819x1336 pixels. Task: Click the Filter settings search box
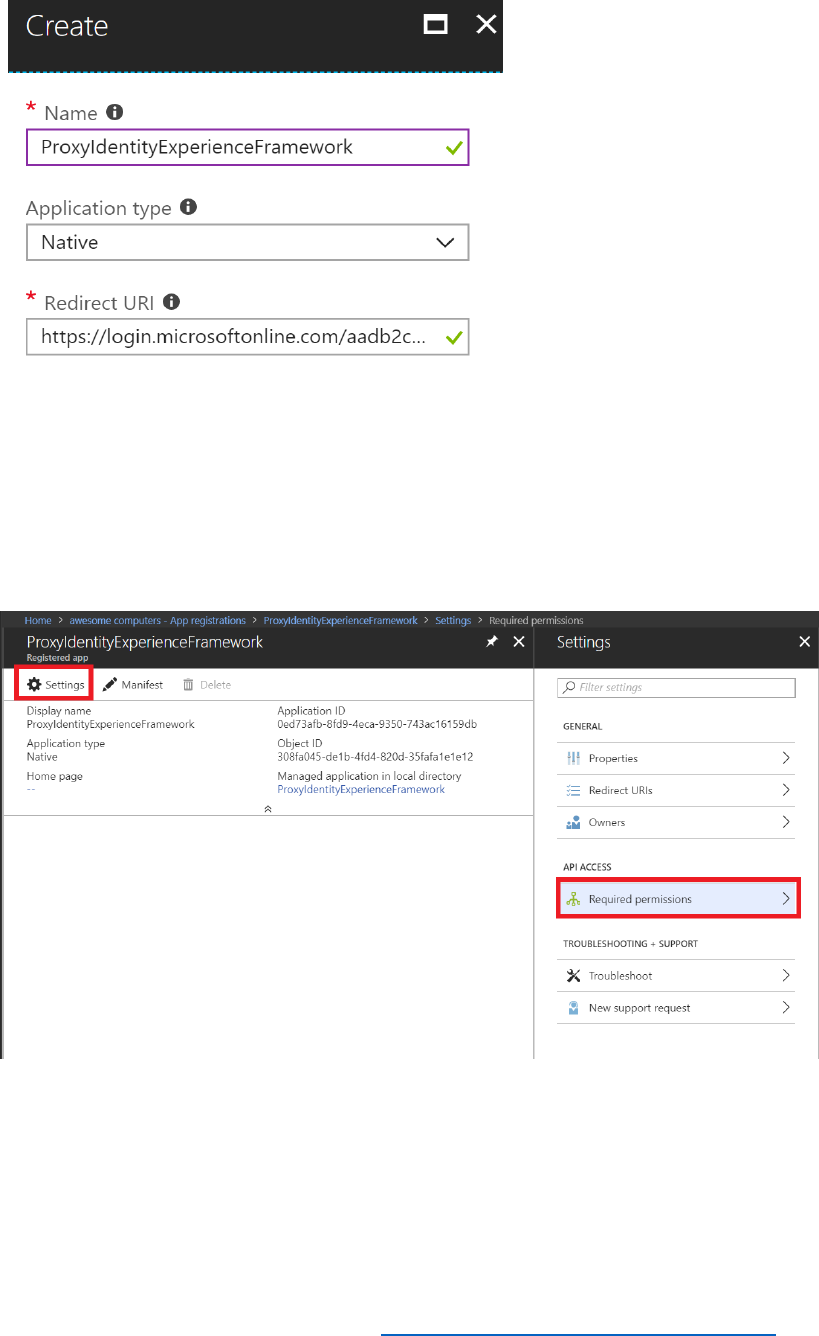coord(676,688)
